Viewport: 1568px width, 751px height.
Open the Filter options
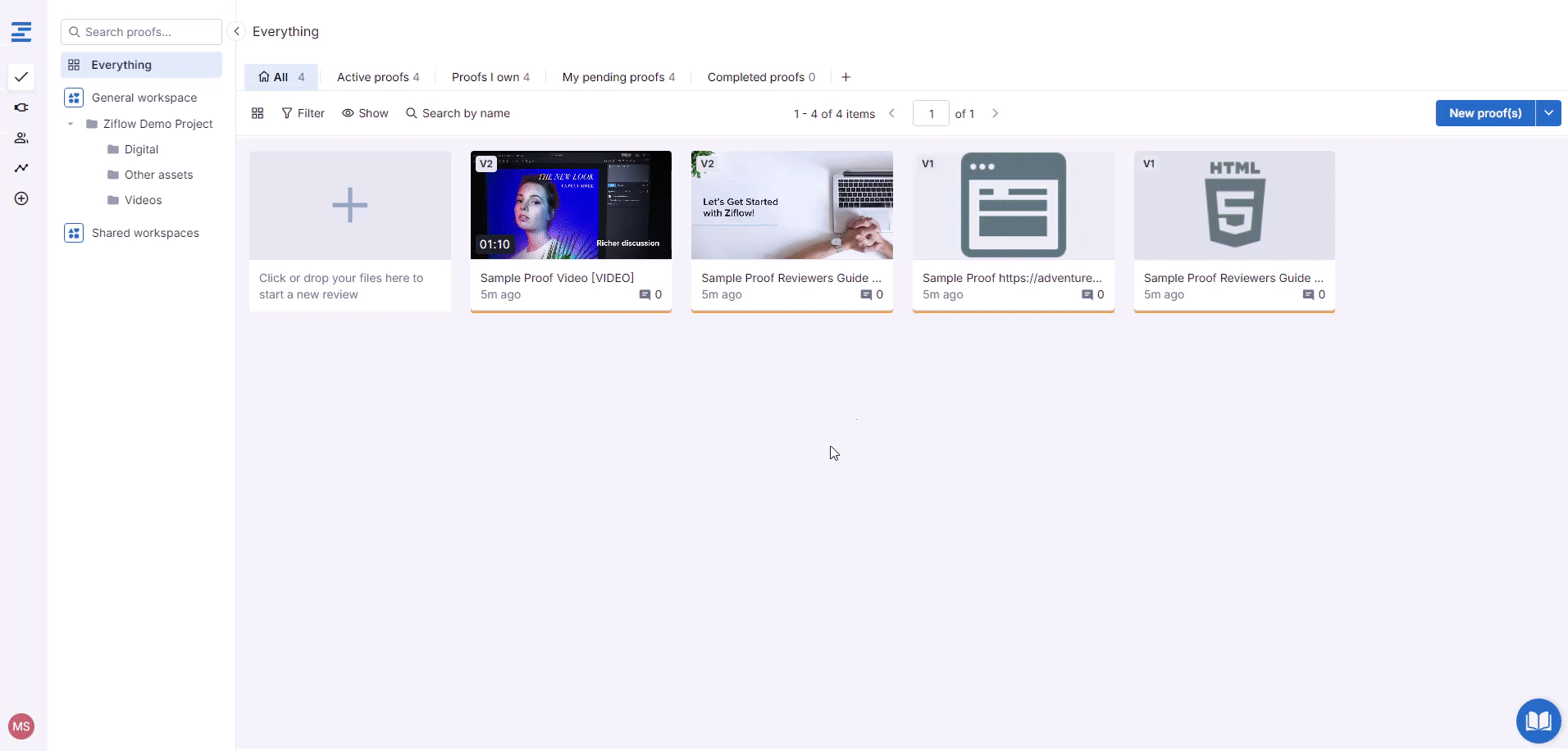(x=303, y=113)
